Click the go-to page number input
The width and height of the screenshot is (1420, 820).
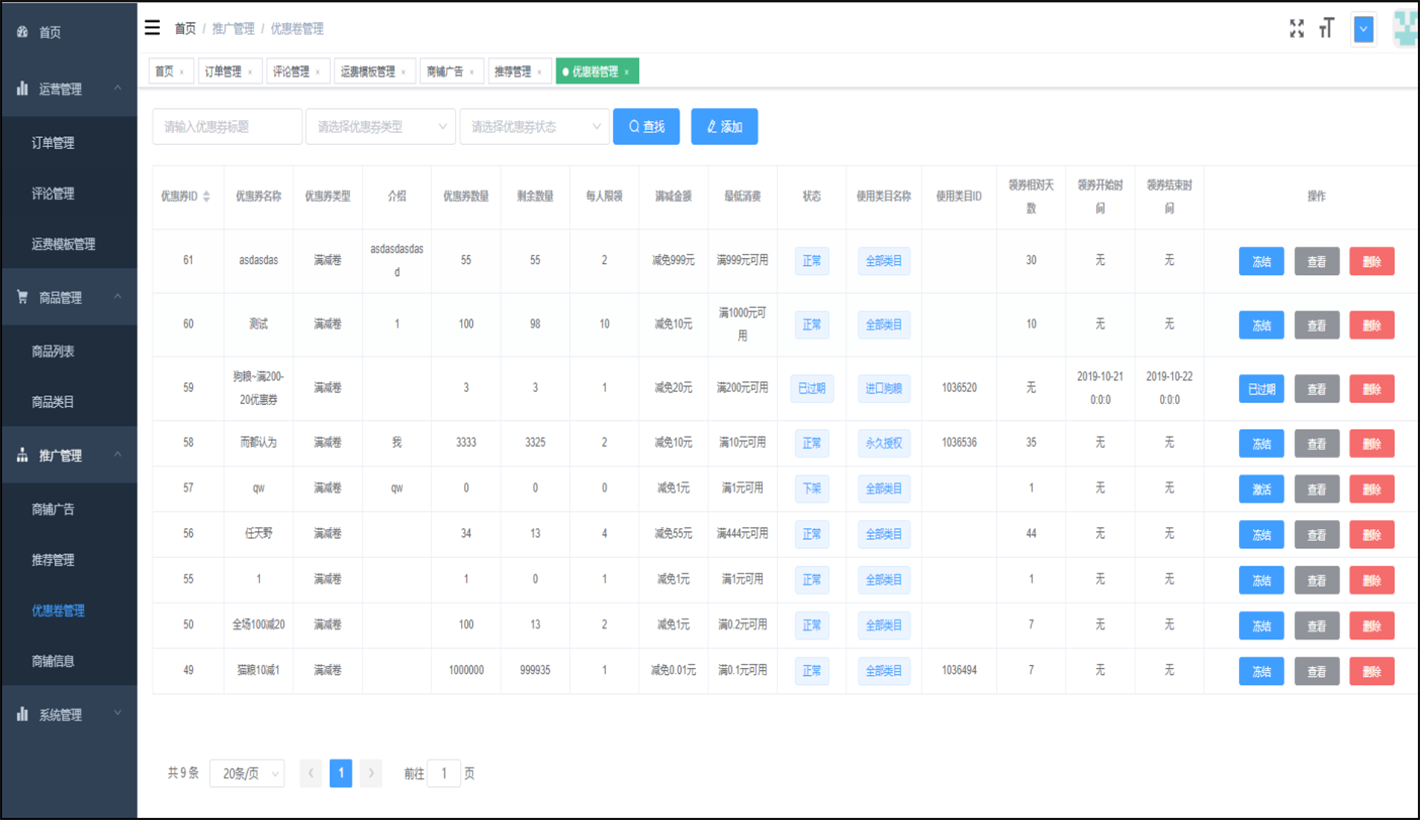(444, 773)
